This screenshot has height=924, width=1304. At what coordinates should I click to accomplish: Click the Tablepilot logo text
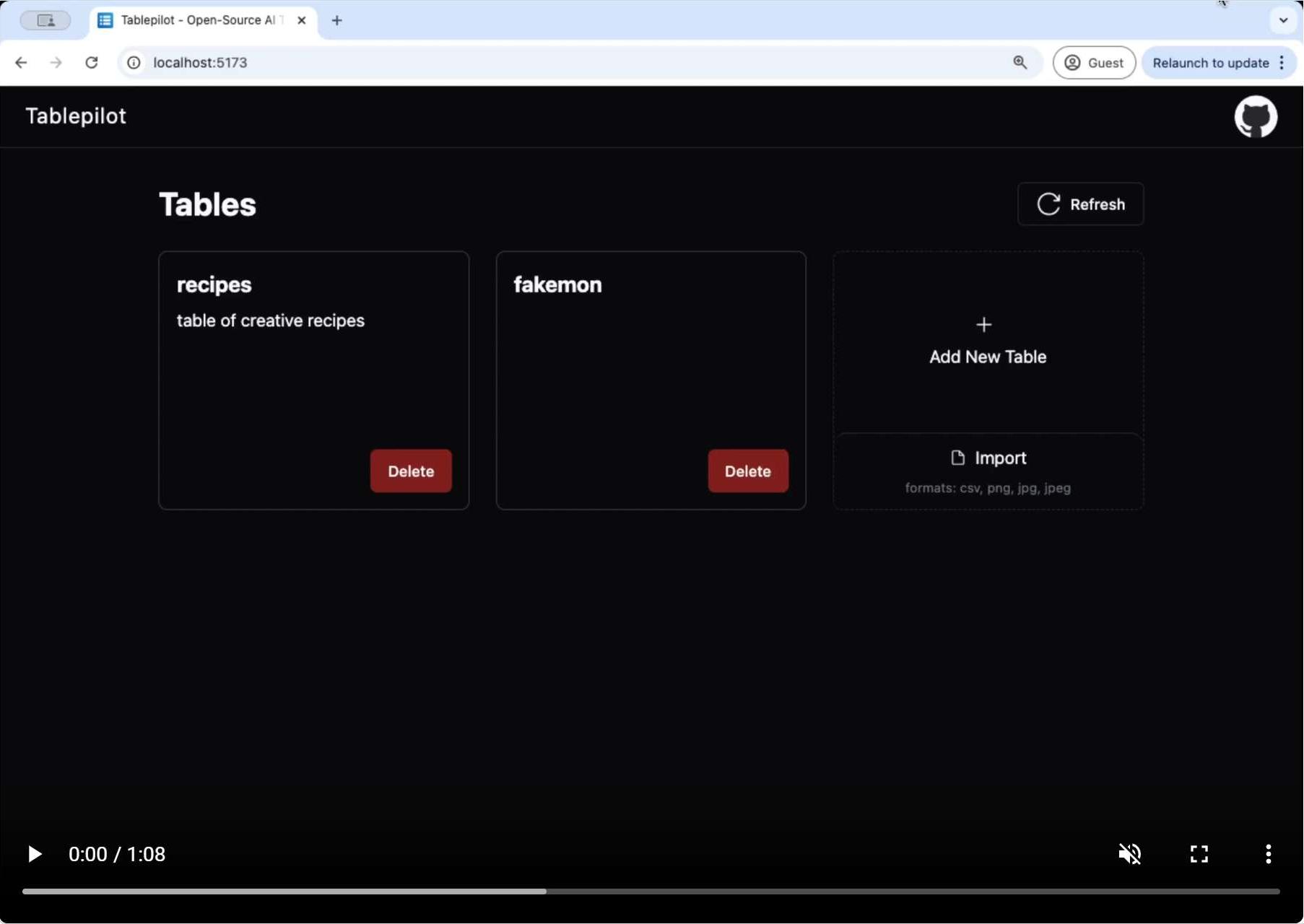tap(76, 116)
